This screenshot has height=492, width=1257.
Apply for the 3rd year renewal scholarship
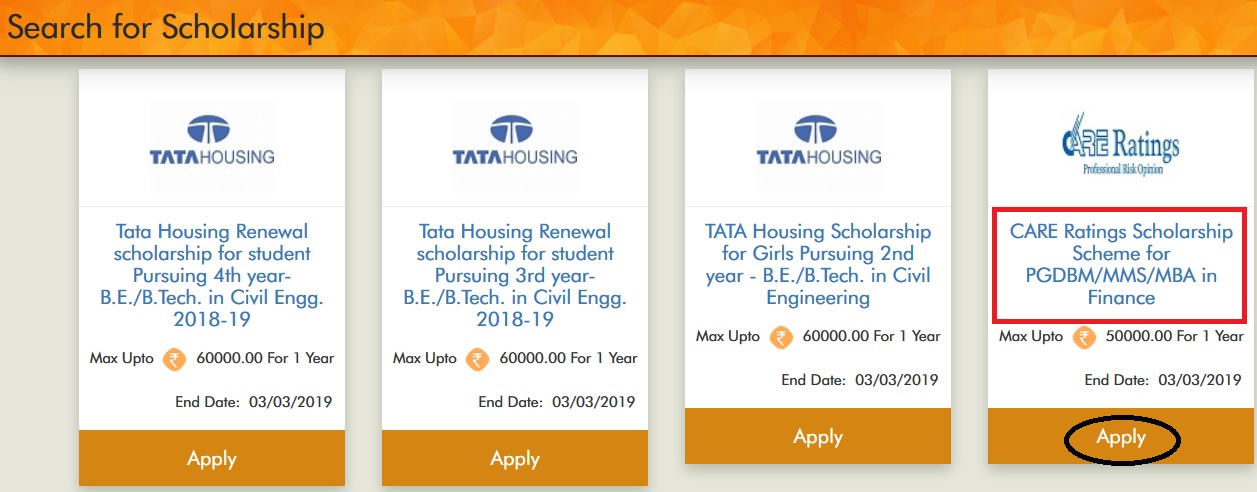515,459
